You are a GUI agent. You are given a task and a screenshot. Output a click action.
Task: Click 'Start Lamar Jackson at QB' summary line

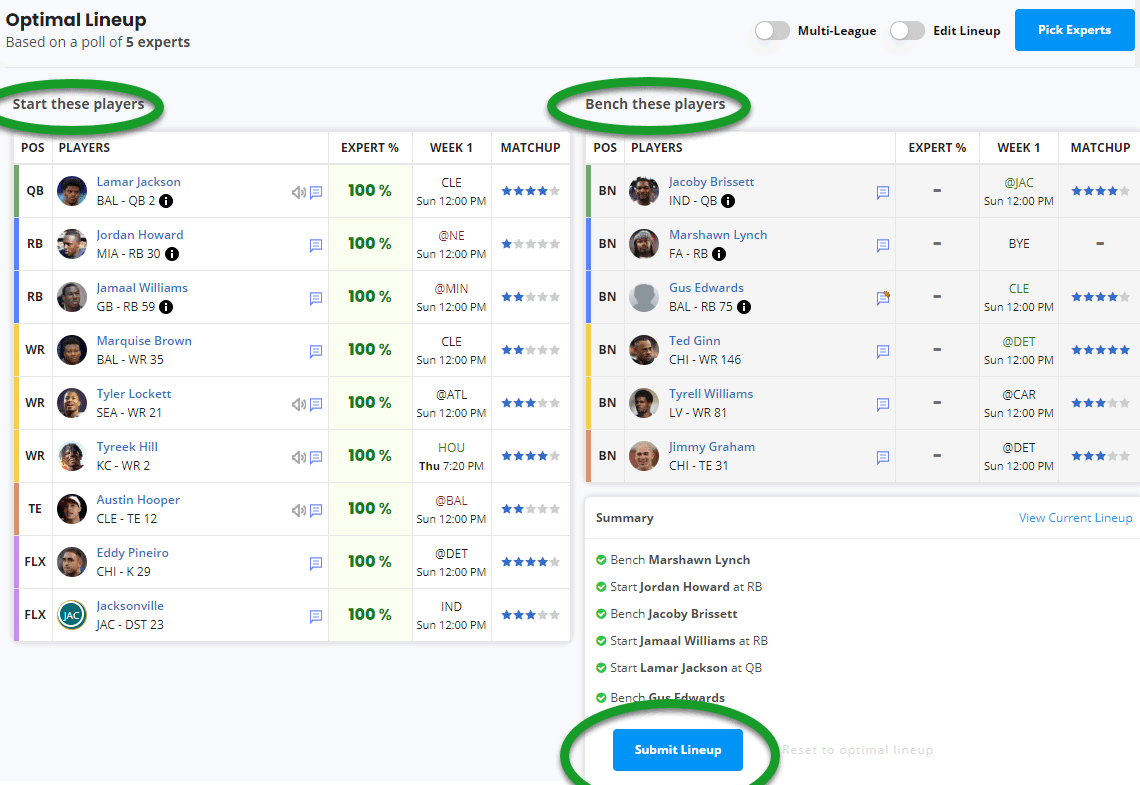pos(686,668)
